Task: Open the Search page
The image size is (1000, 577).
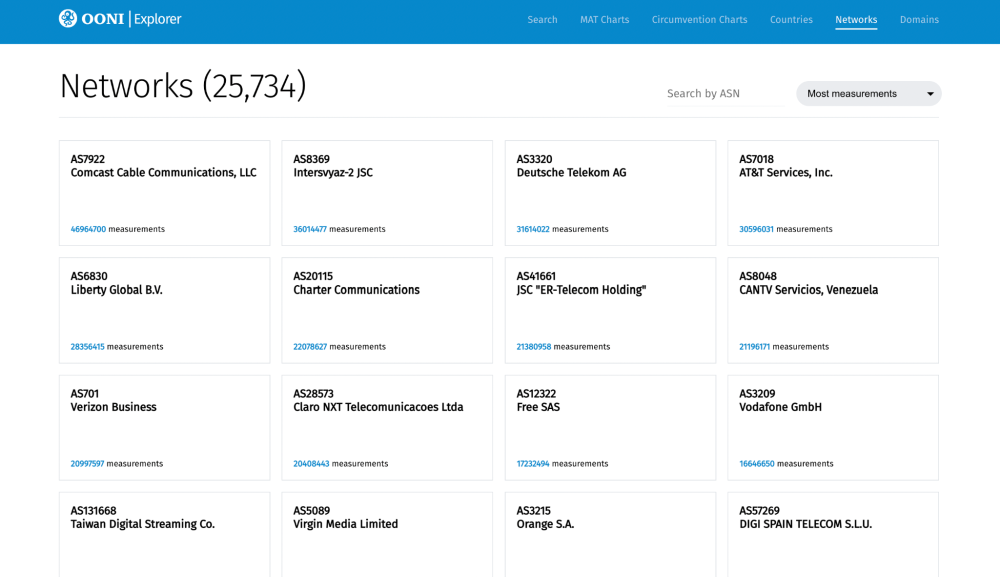Action: [x=542, y=20]
